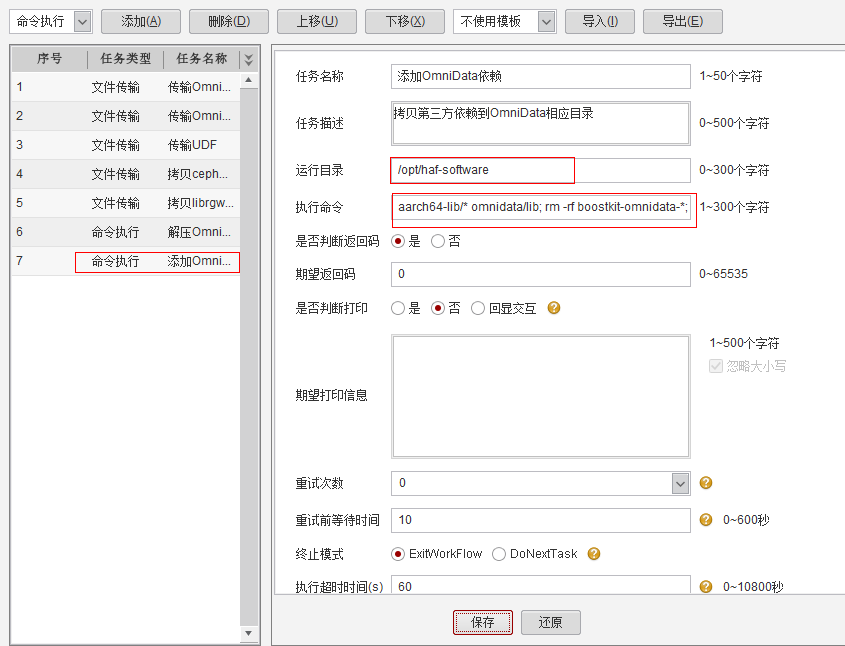Open help icon next to DoNextTask
Viewport: 845px width, 646px height.
click(593, 554)
